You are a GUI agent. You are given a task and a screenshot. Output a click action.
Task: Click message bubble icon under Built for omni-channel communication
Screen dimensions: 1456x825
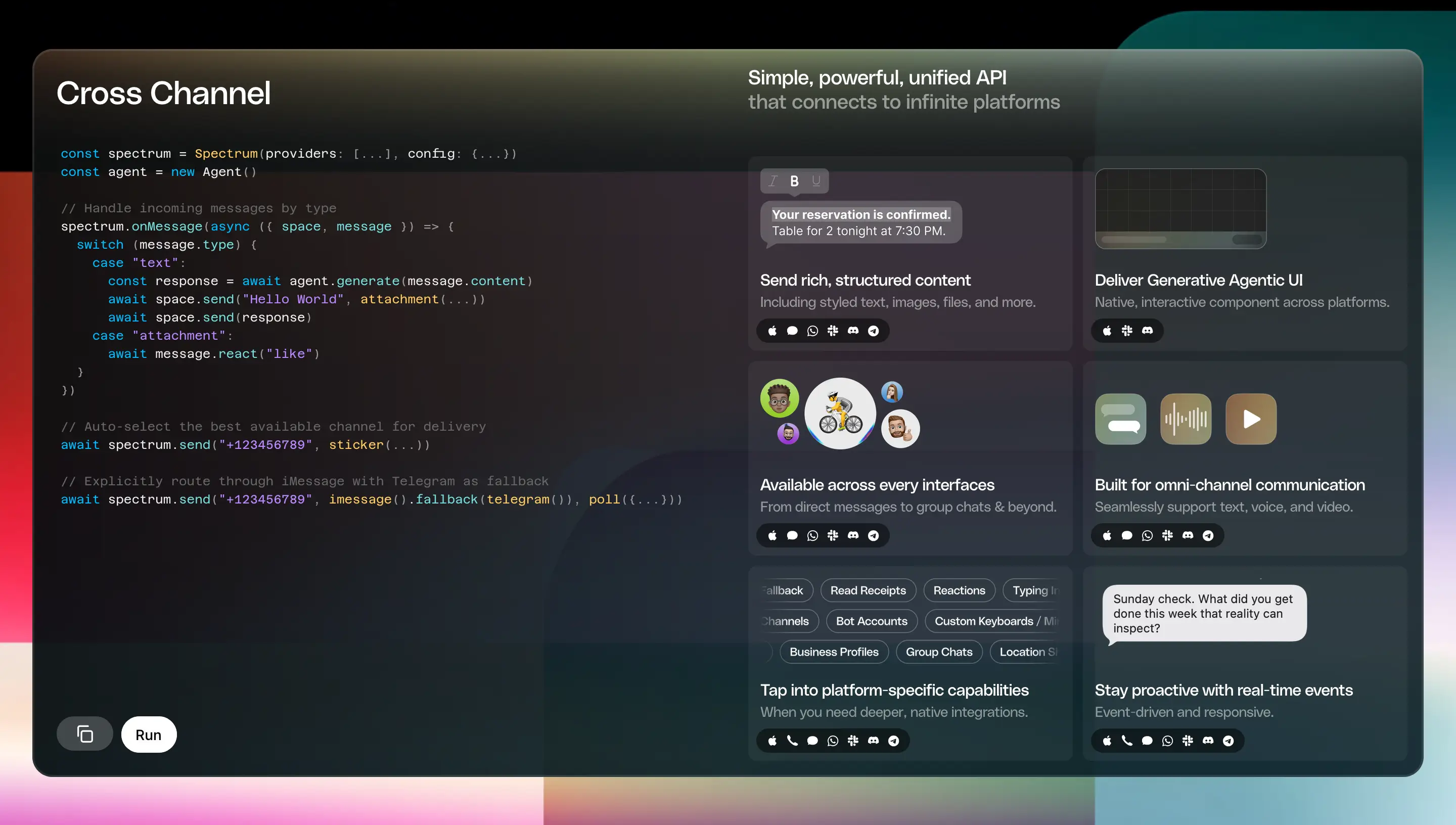coord(1127,535)
